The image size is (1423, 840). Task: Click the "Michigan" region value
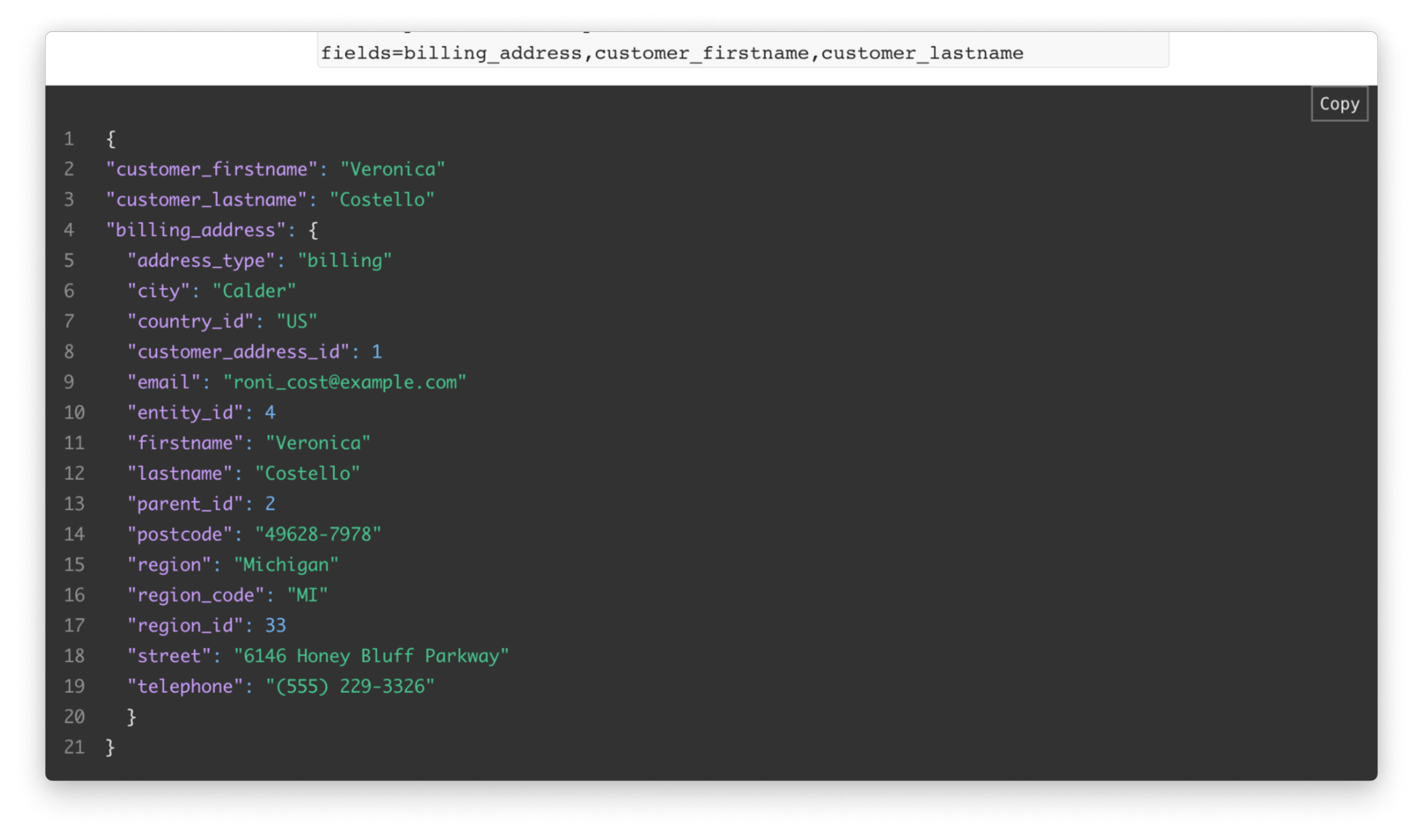(x=286, y=565)
